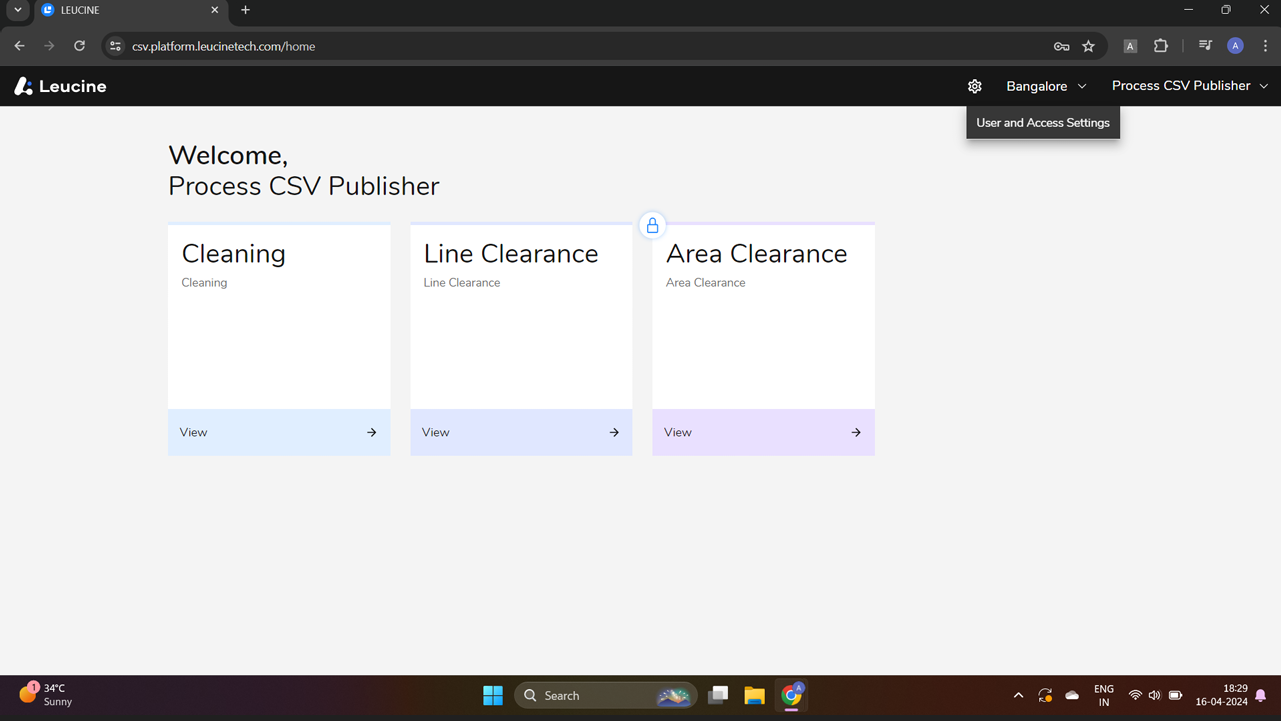This screenshot has height=721, width=1281.
Task: Open the settings gear icon
Action: (975, 86)
